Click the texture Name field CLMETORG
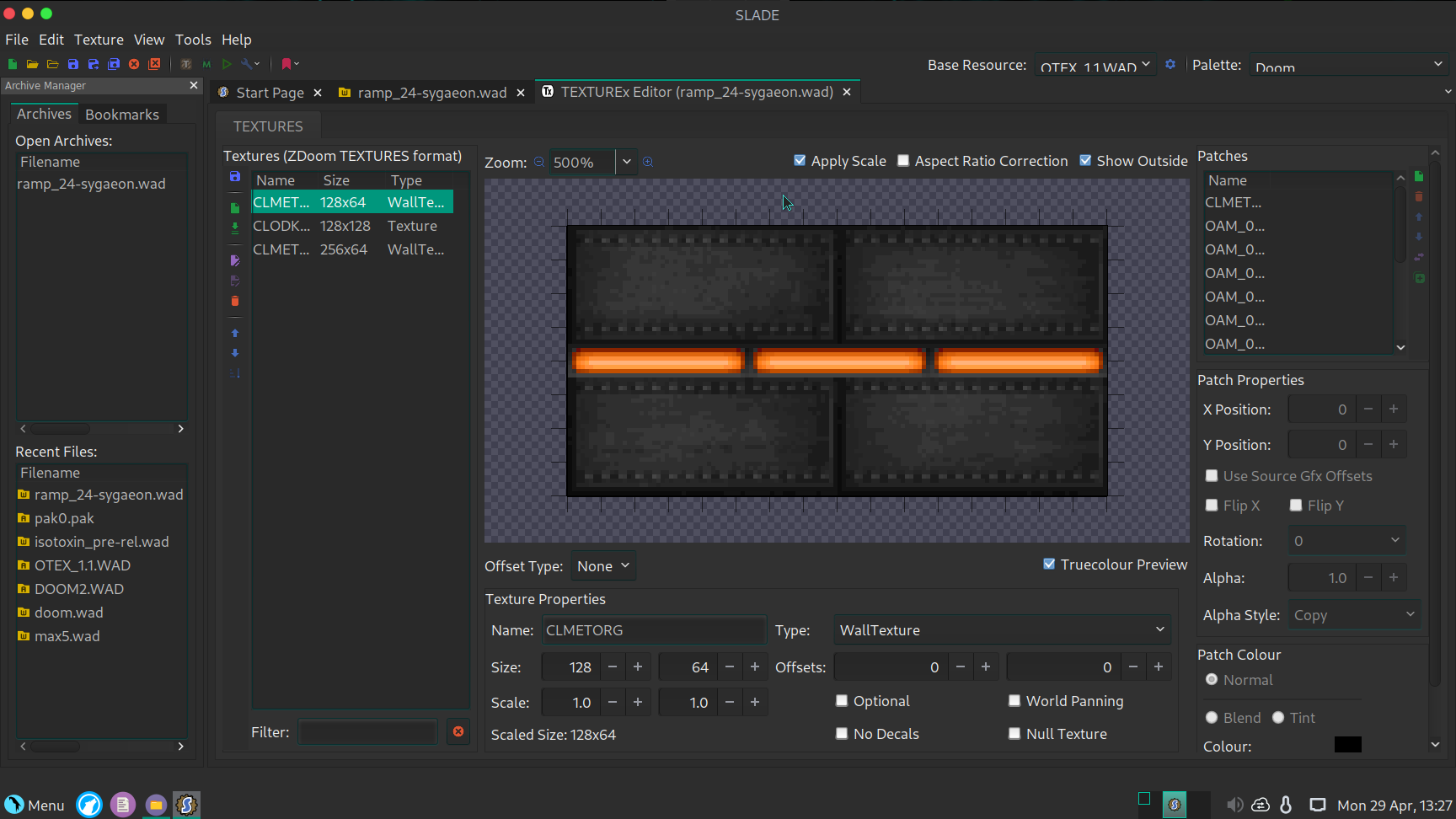 (653, 629)
